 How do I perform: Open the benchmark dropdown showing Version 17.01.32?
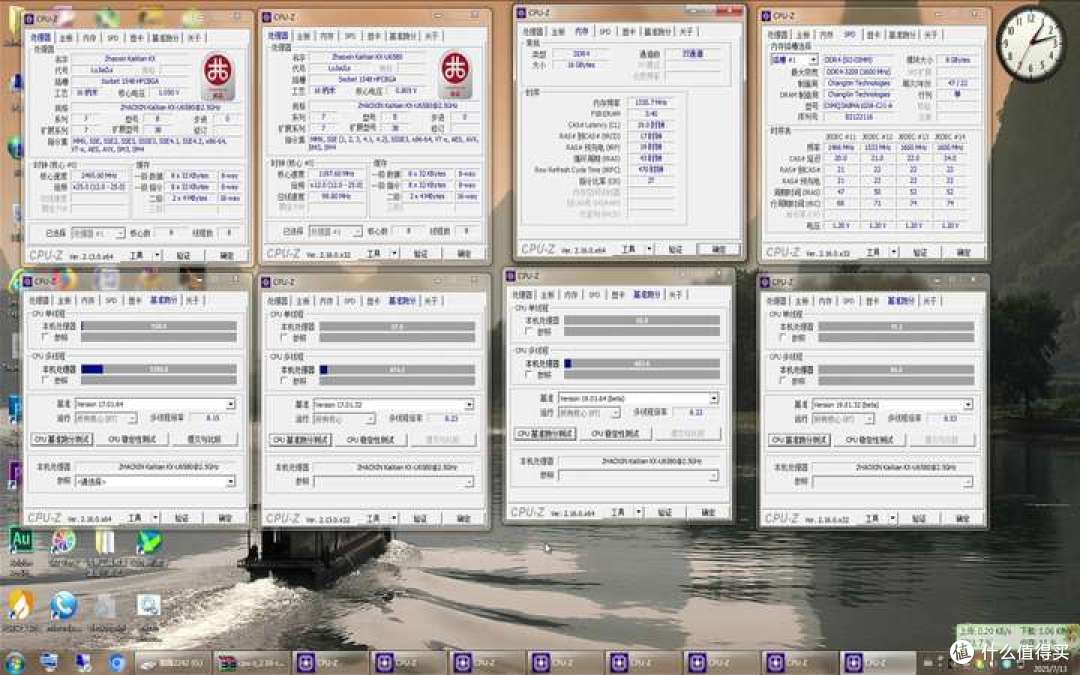(393, 405)
